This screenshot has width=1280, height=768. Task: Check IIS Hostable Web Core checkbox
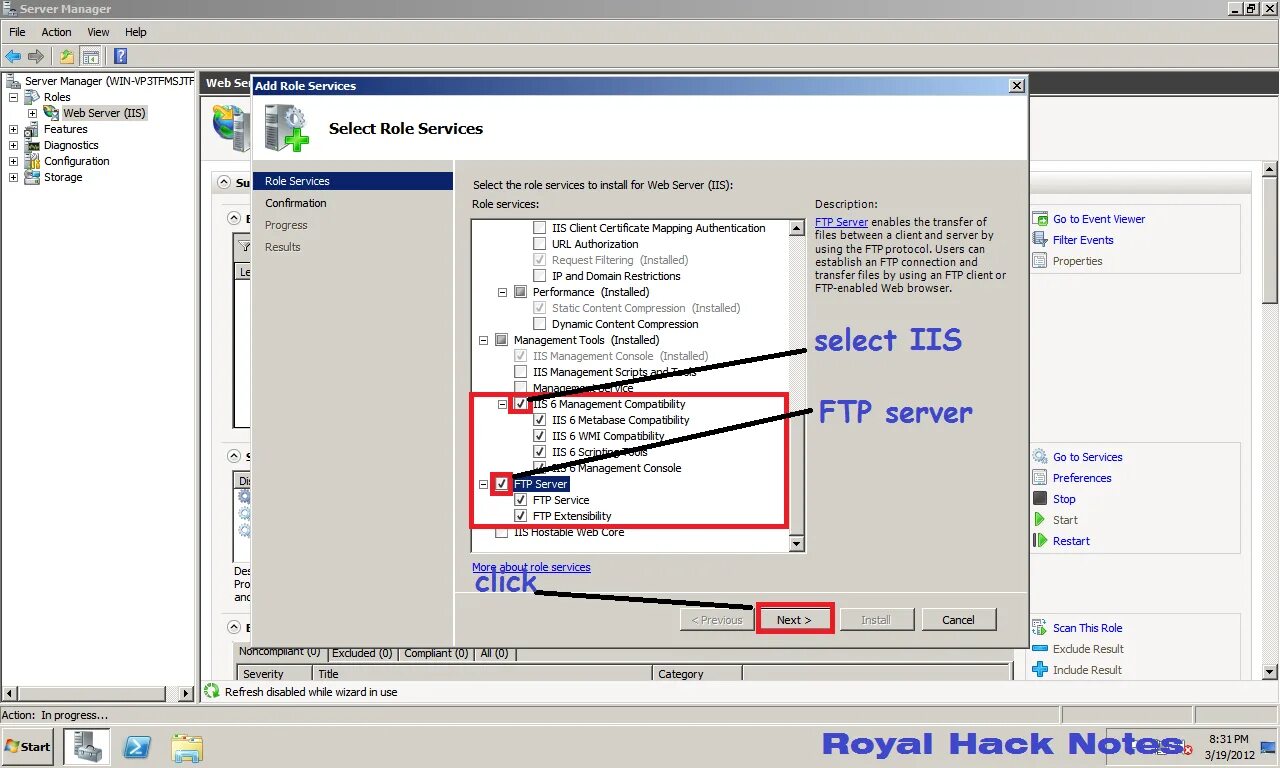click(x=501, y=532)
